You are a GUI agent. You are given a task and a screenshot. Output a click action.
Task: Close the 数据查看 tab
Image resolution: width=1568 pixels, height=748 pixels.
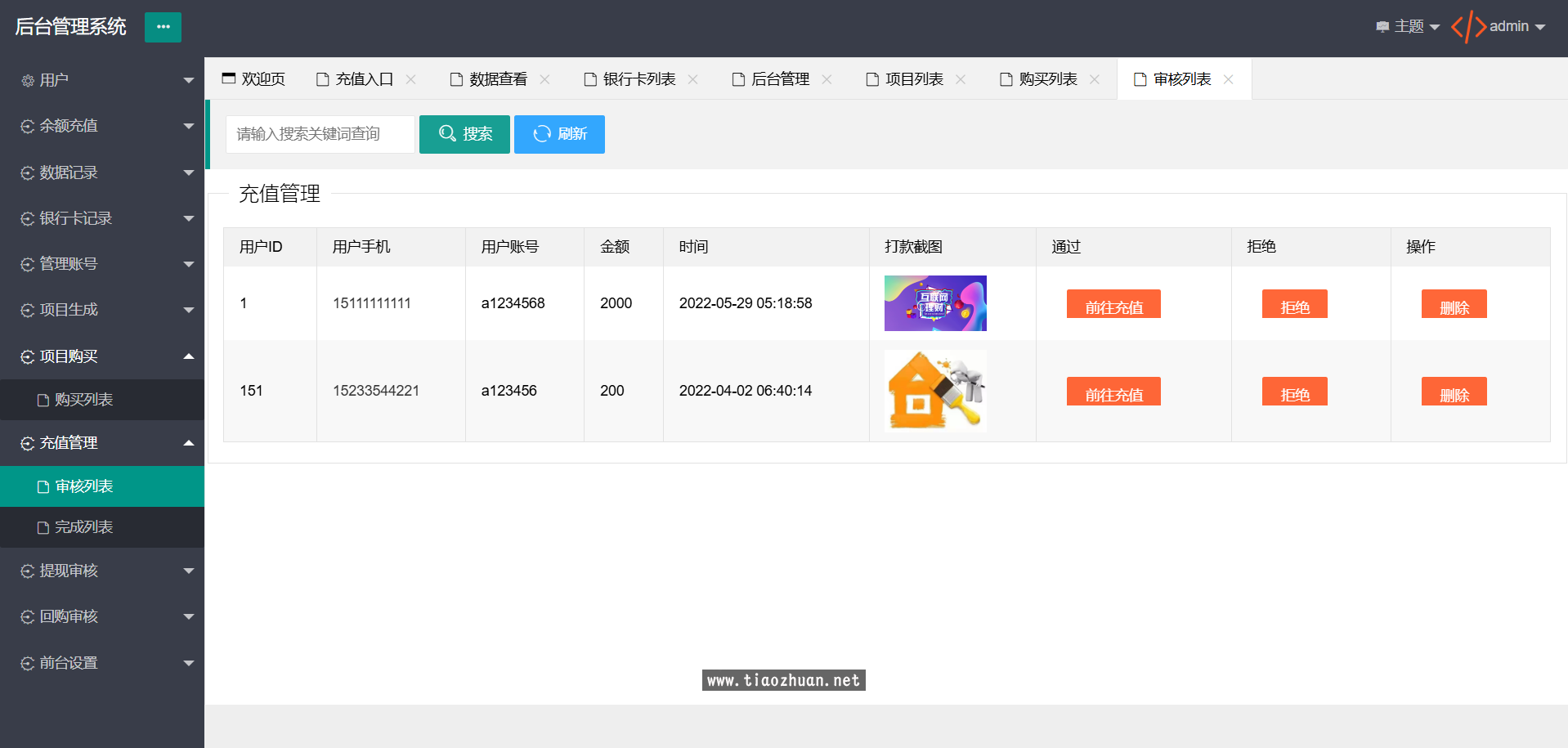coord(544,79)
